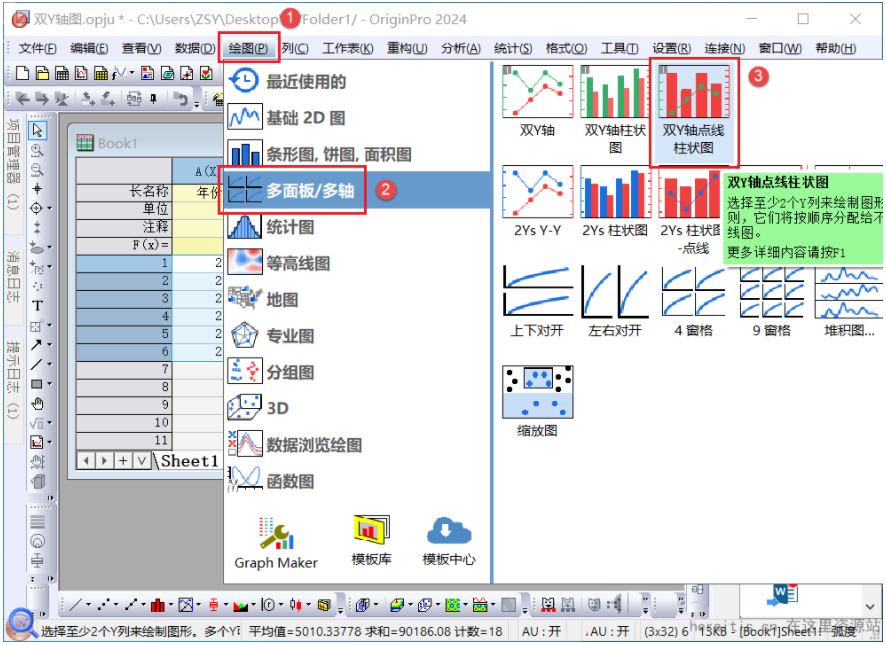Open Graph Maker

(276, 543)
